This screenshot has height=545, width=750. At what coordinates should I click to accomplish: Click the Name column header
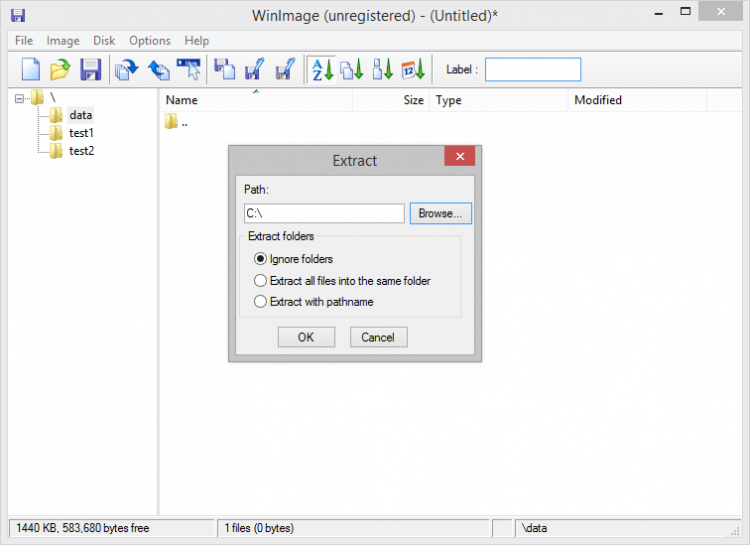256,100
